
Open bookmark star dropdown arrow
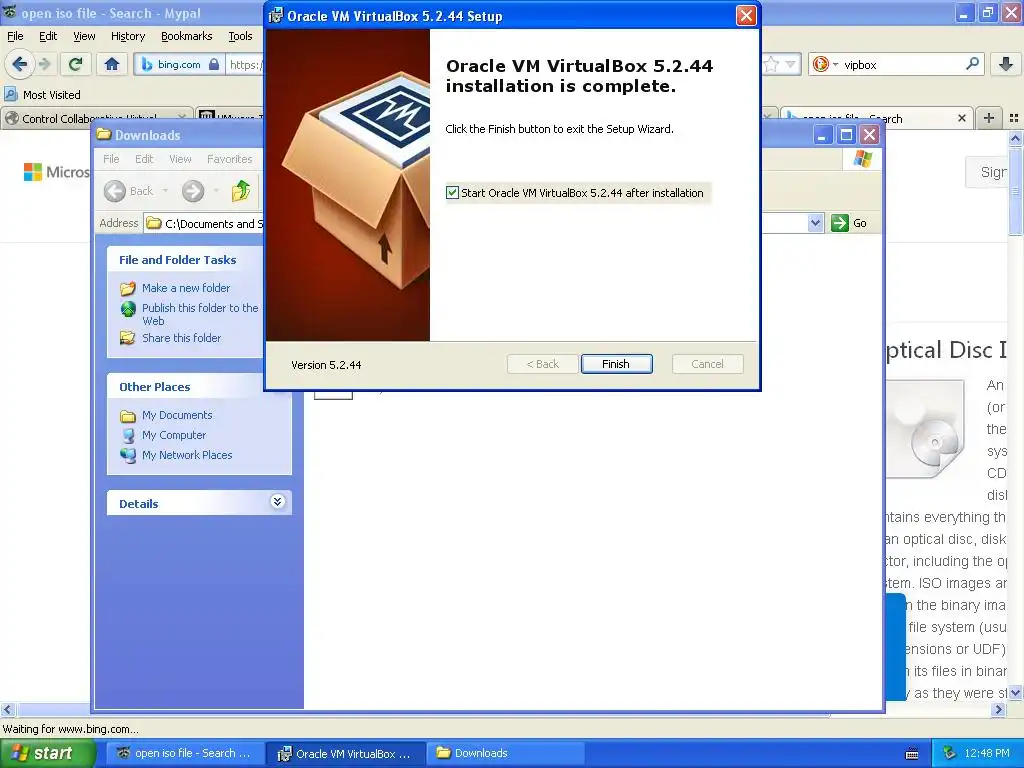point(790,64)
